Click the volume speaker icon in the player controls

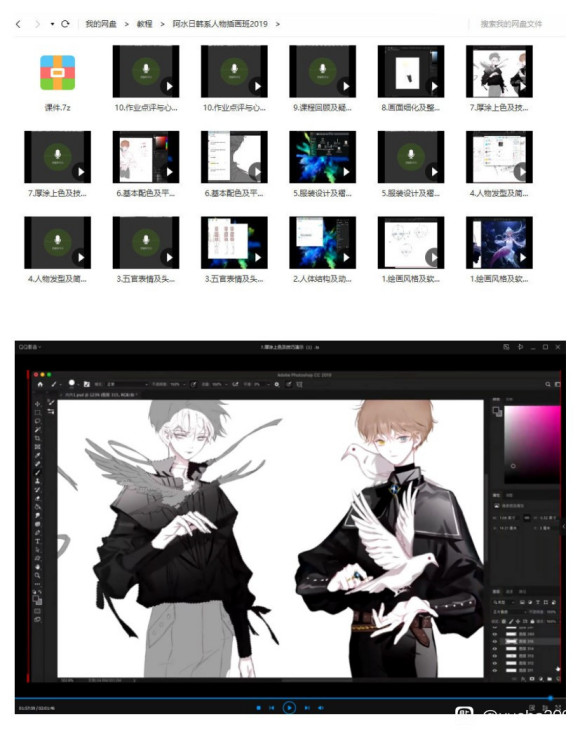321,708
